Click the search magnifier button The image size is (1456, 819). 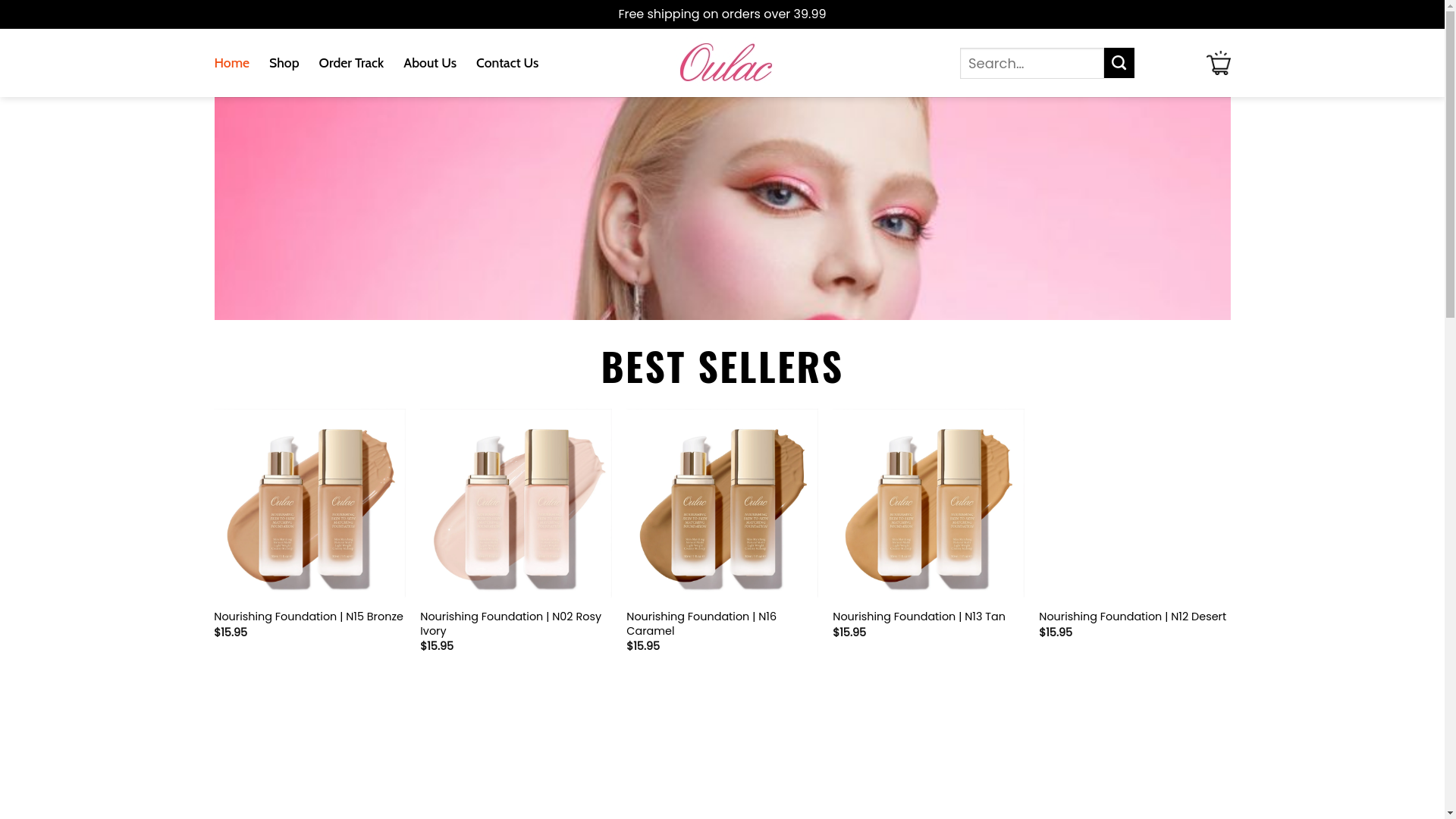pos(1119,63)
